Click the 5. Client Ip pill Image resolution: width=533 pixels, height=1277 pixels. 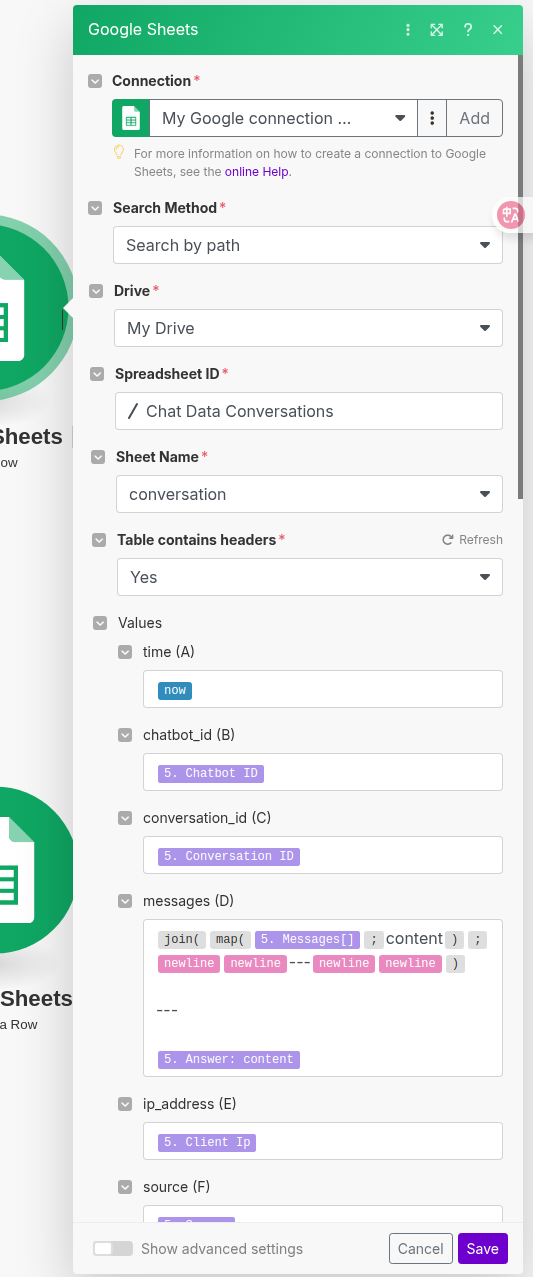(207, 1142)
